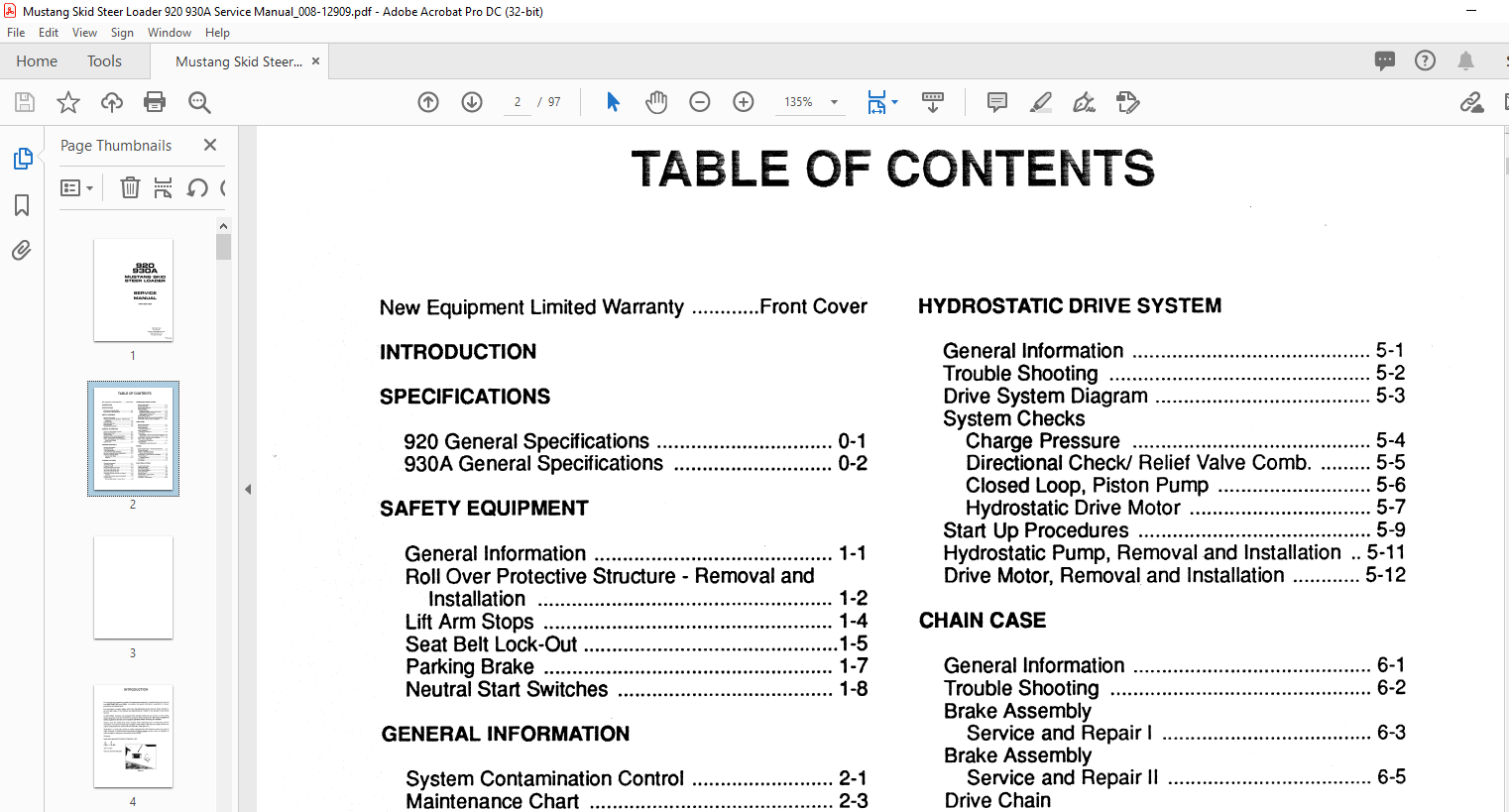
Task: Activate the Selection arrow tool
Action: (x=613, y=102)
